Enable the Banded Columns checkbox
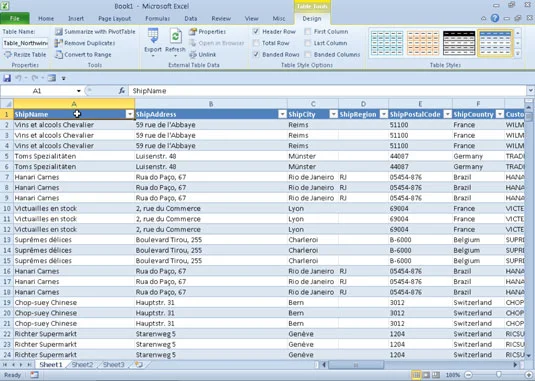The width and height of the screenshot is (535, 381). coord(308,55)
